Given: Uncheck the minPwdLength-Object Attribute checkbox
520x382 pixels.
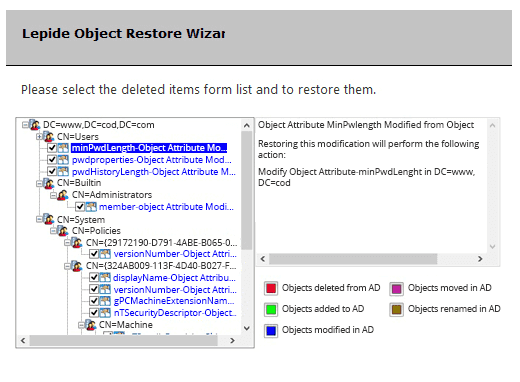Looking at the screenshot, I should point(52,148).
